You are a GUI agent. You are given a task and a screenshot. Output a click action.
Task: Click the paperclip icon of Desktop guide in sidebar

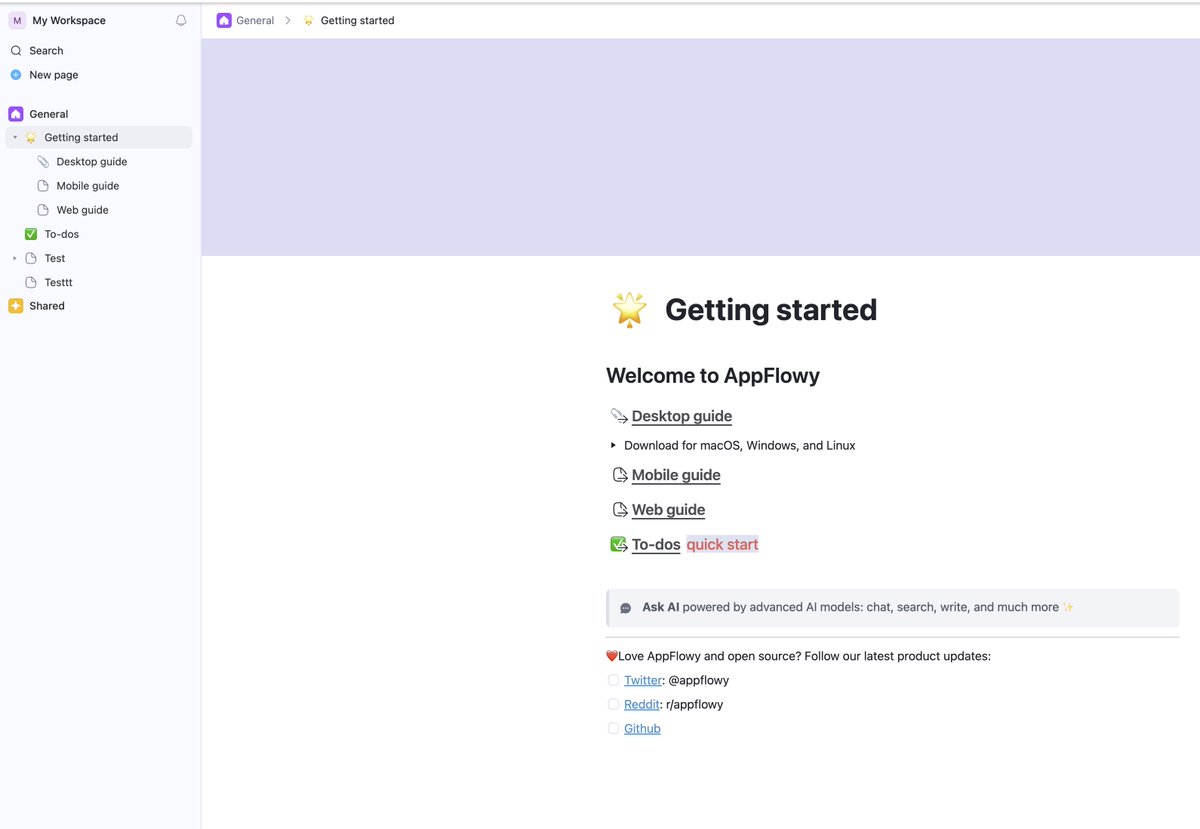(x=43, y=162)
